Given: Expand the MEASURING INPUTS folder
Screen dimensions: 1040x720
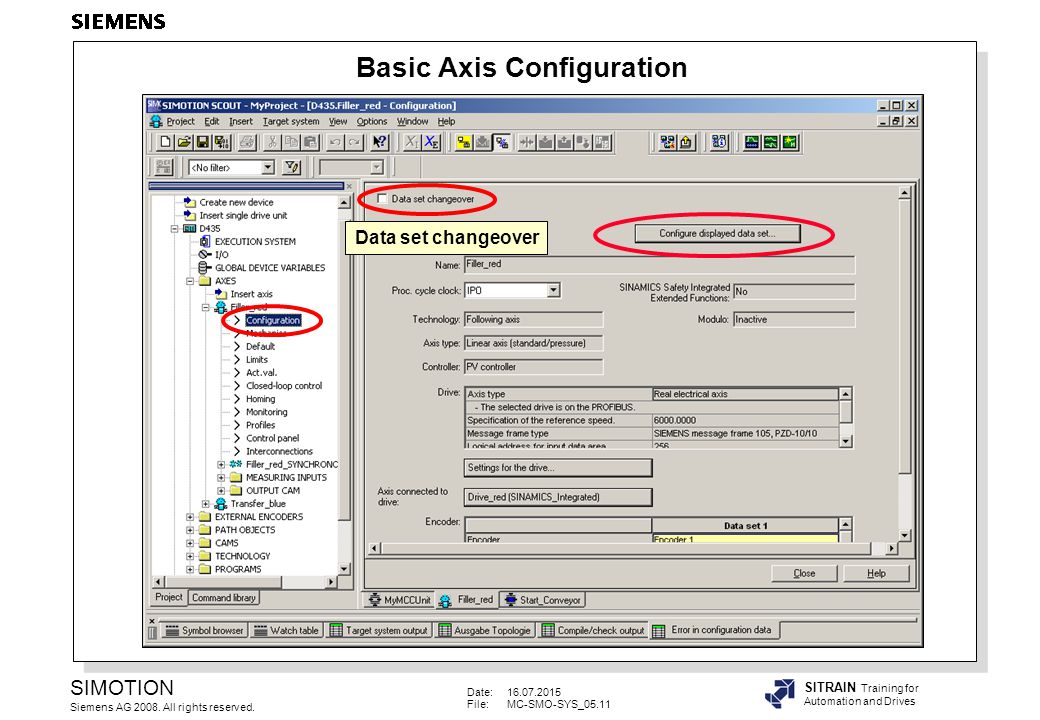Looking at the screenshot, I should (x=221, y=478).
